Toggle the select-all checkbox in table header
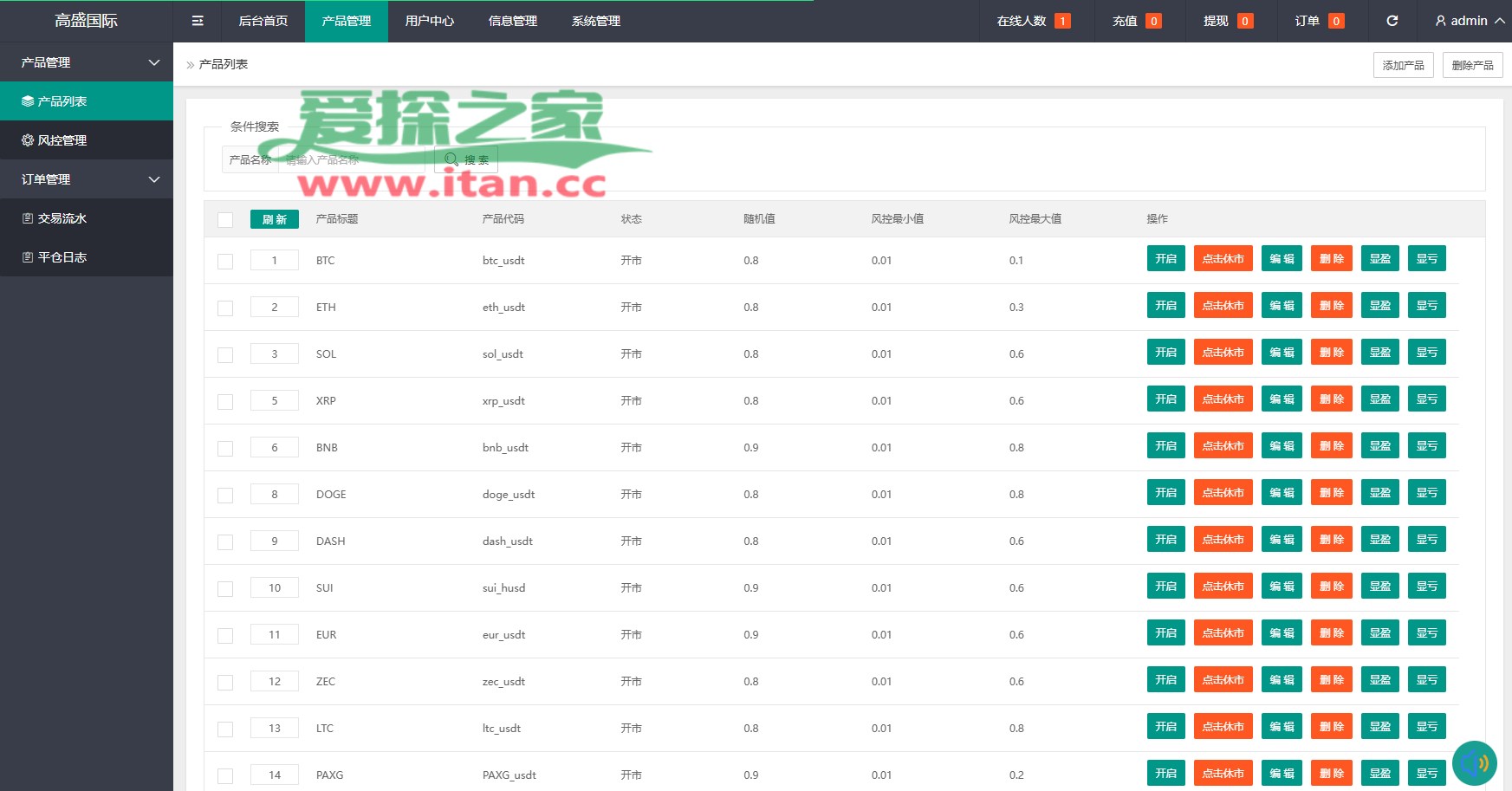This screenshot has height=791, width=1512. 225,219
